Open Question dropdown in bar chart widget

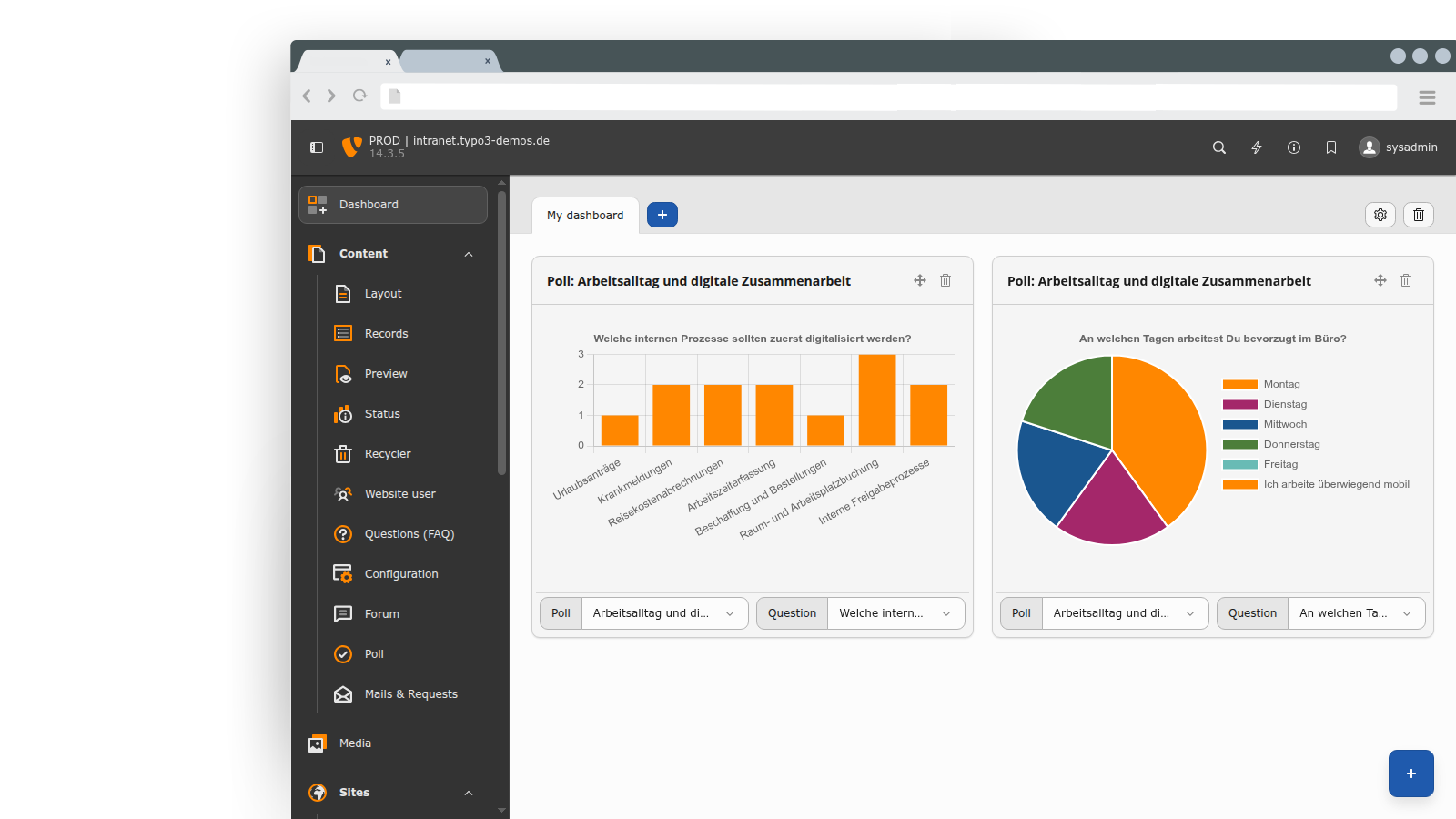[895, 613]
